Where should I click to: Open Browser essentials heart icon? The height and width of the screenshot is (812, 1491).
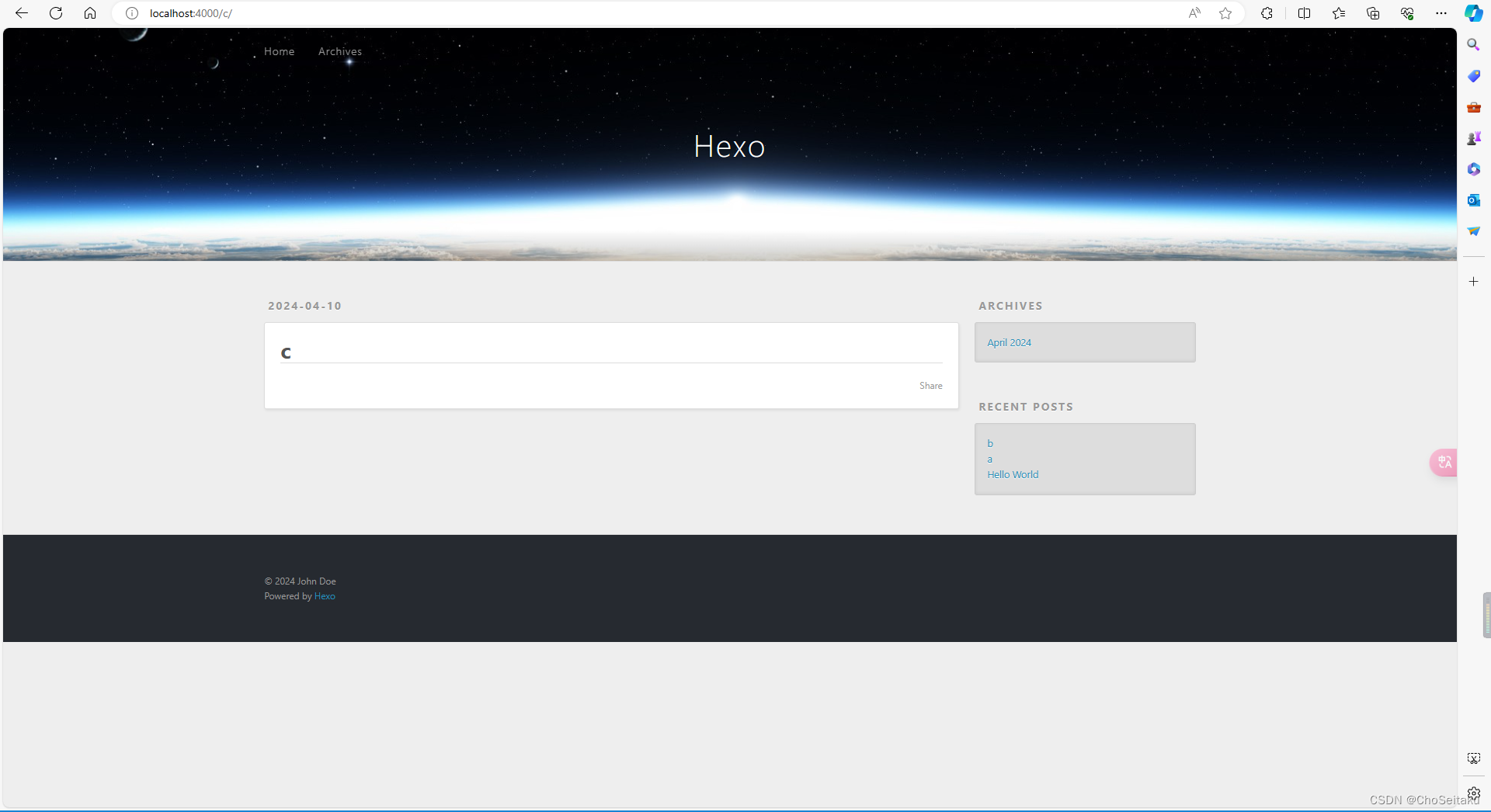(x=1407, y=13)
